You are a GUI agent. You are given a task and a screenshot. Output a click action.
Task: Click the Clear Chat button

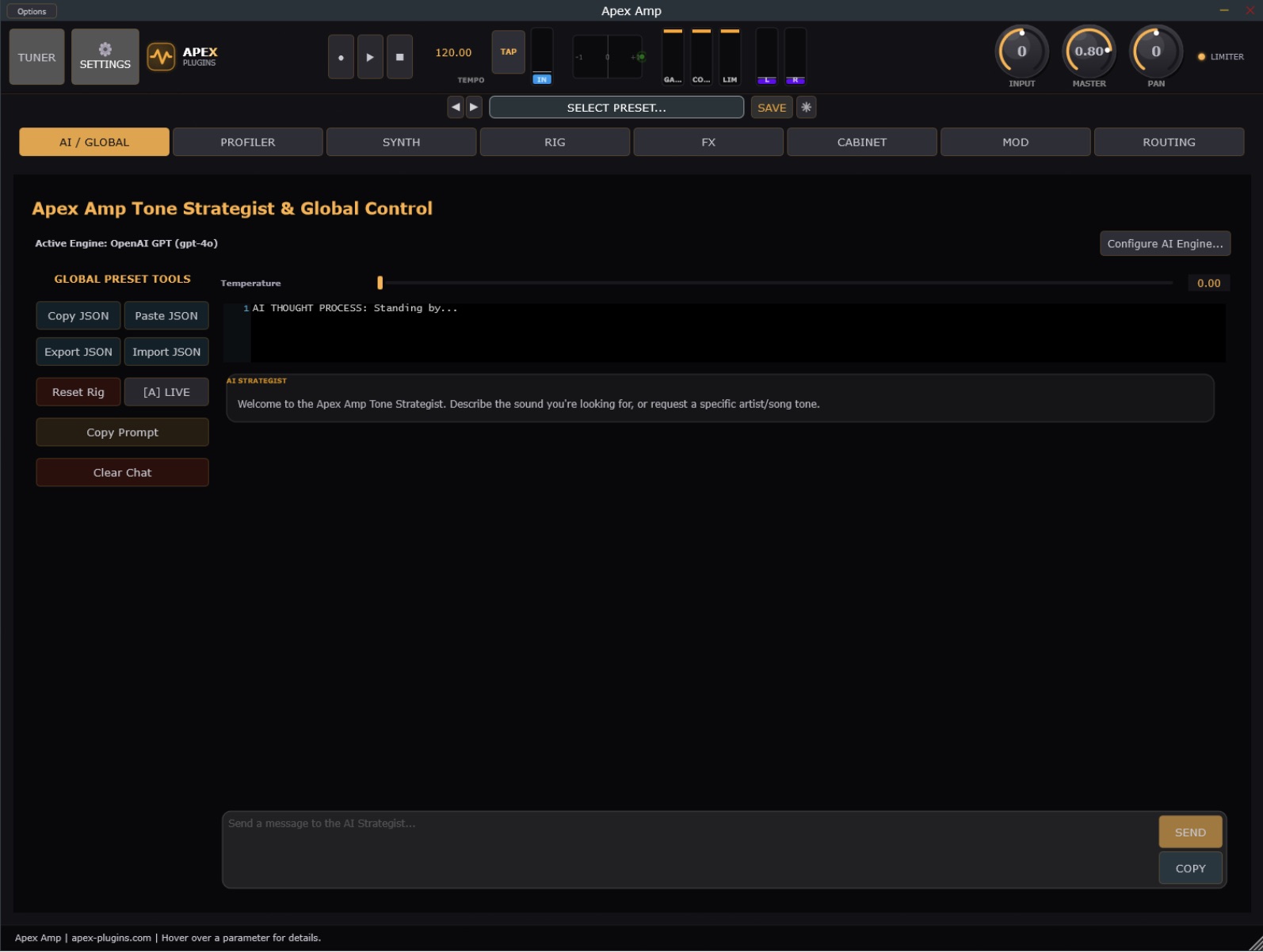coord(122,472)
